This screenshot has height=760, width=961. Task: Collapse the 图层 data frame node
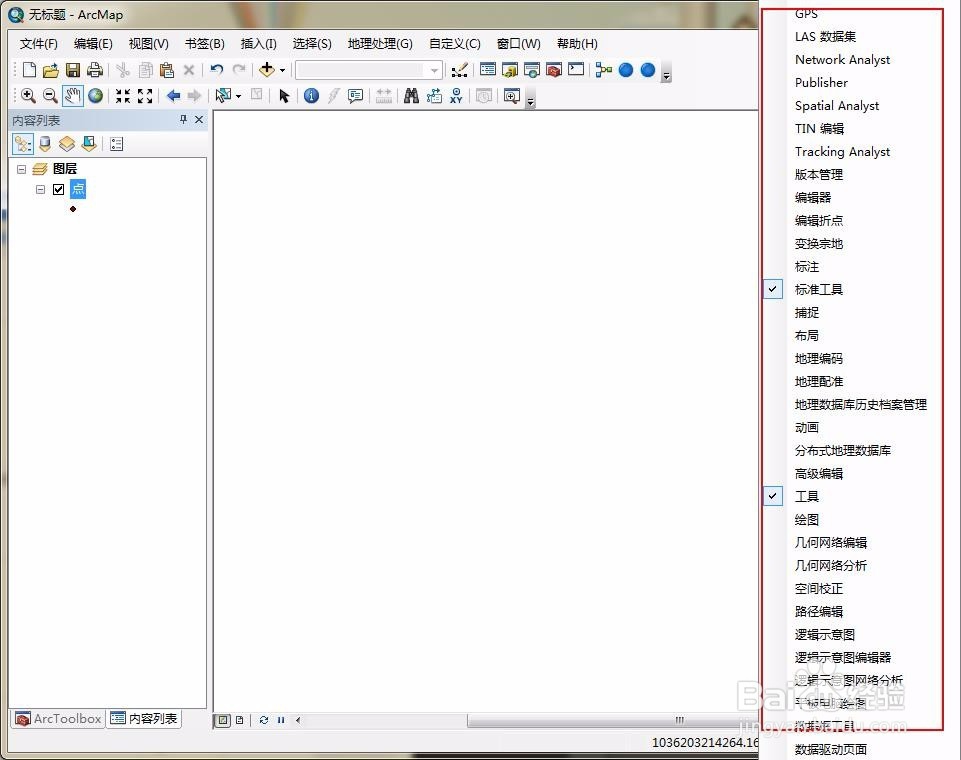point(21,169)
